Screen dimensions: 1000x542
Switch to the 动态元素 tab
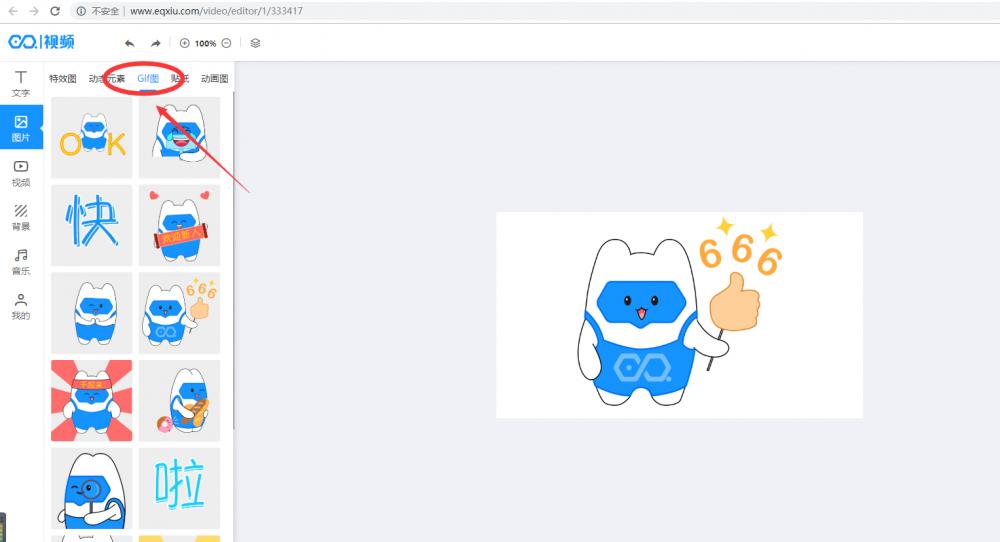click(107, 78)
